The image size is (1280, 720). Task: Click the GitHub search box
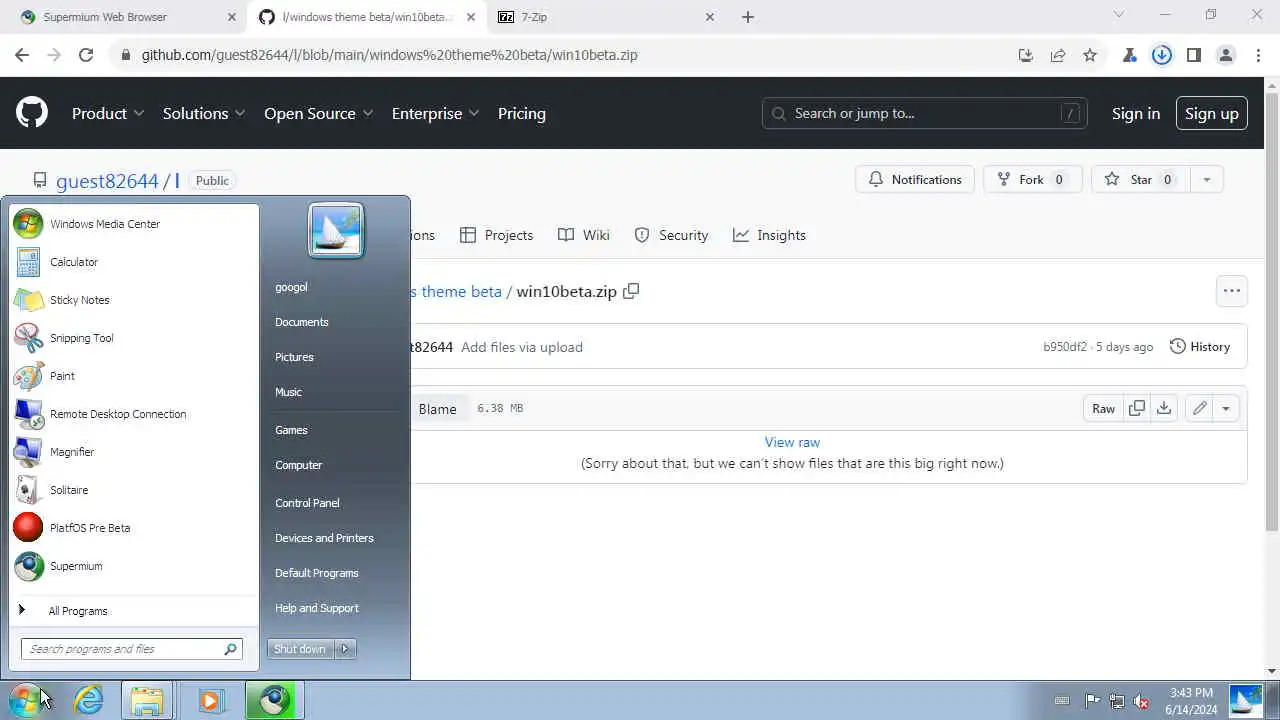point(924,113)
